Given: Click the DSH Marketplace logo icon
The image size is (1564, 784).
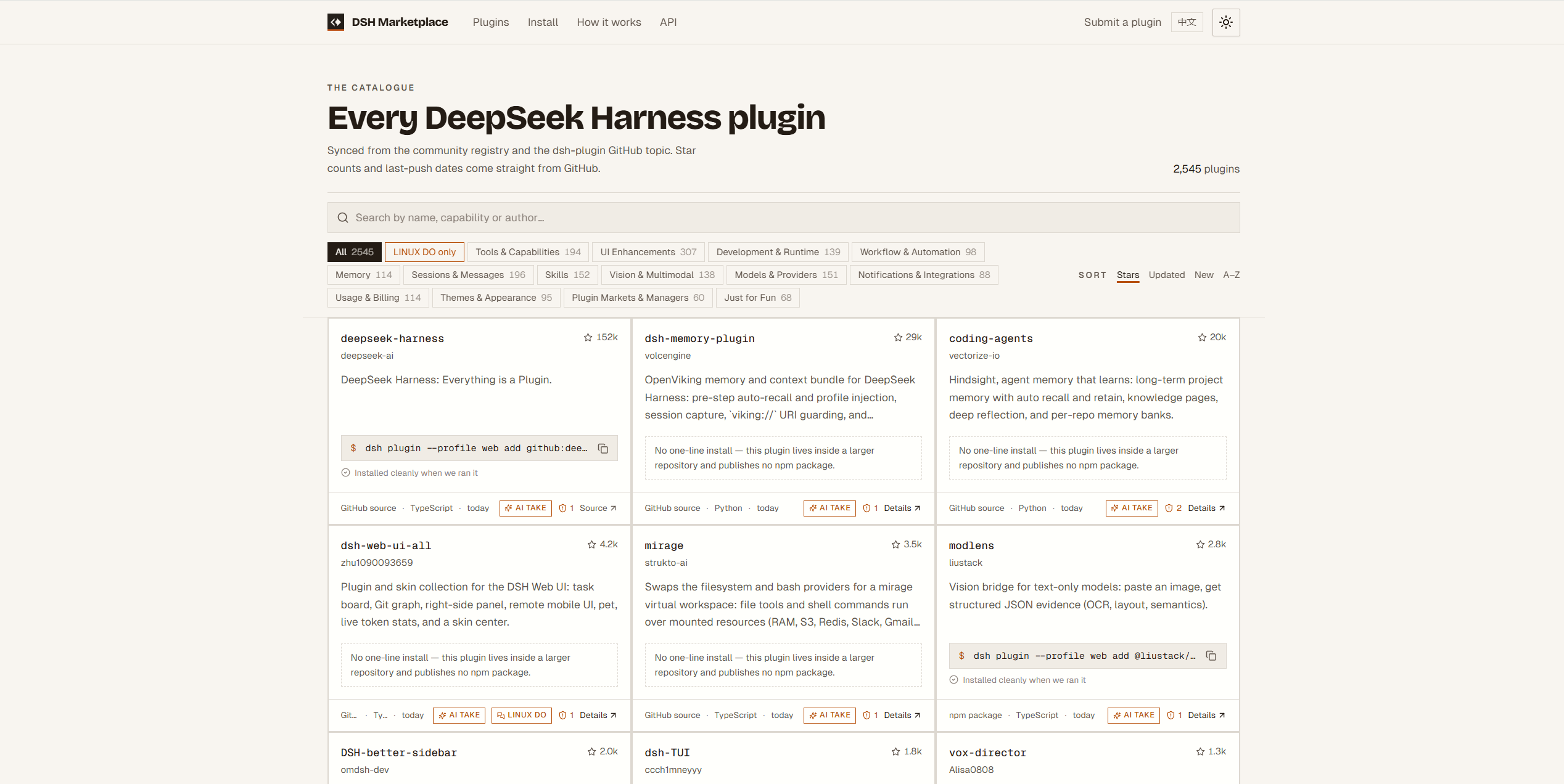Looking at the screenshot, I should (335, 22).
